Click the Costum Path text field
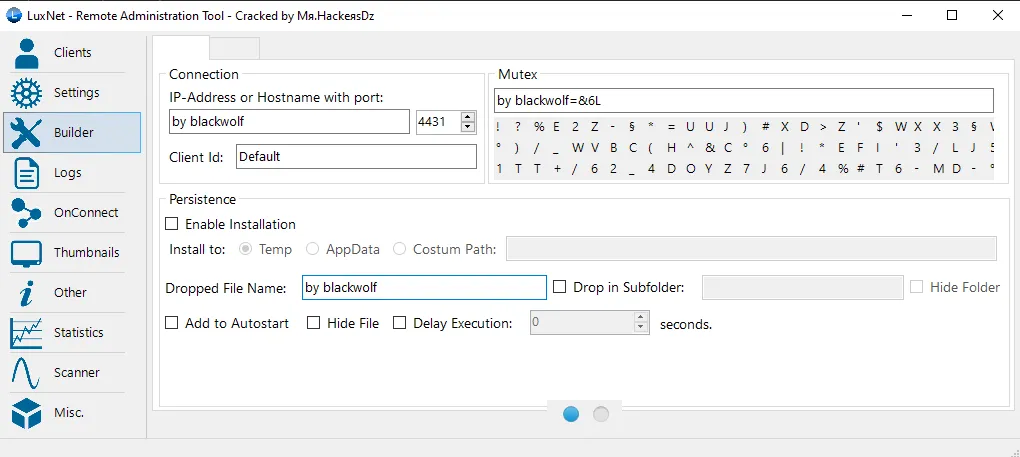 [x=751, y=249]
